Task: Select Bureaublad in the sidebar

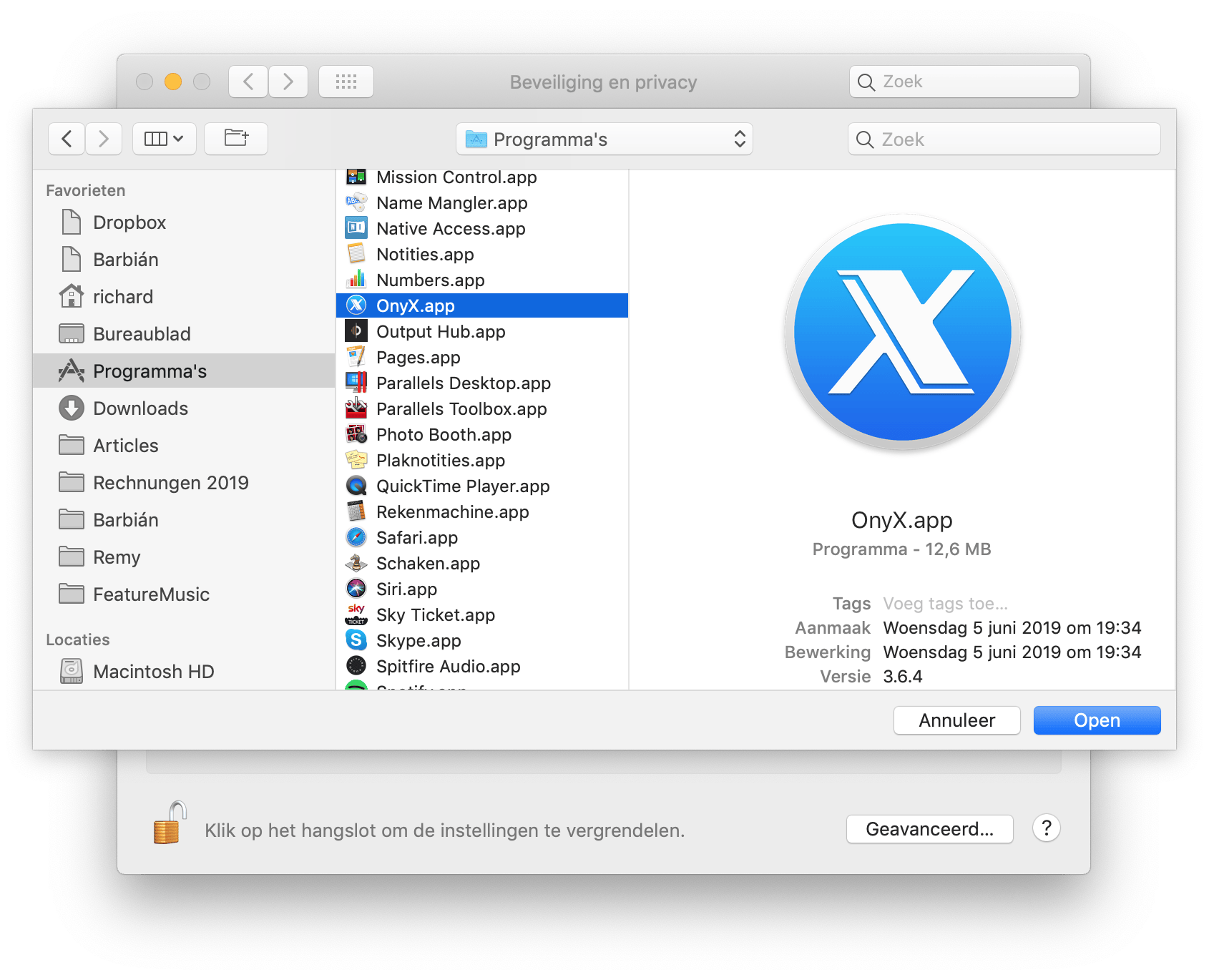Action: point(184,334)
